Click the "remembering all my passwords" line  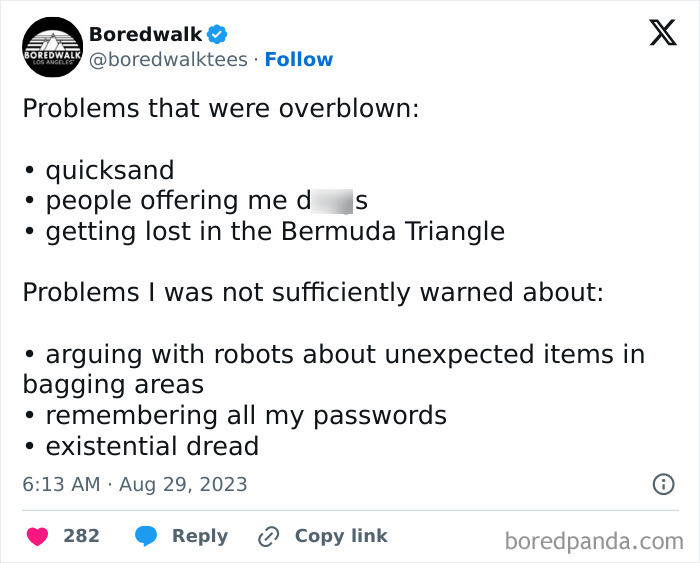coord(245,415)
